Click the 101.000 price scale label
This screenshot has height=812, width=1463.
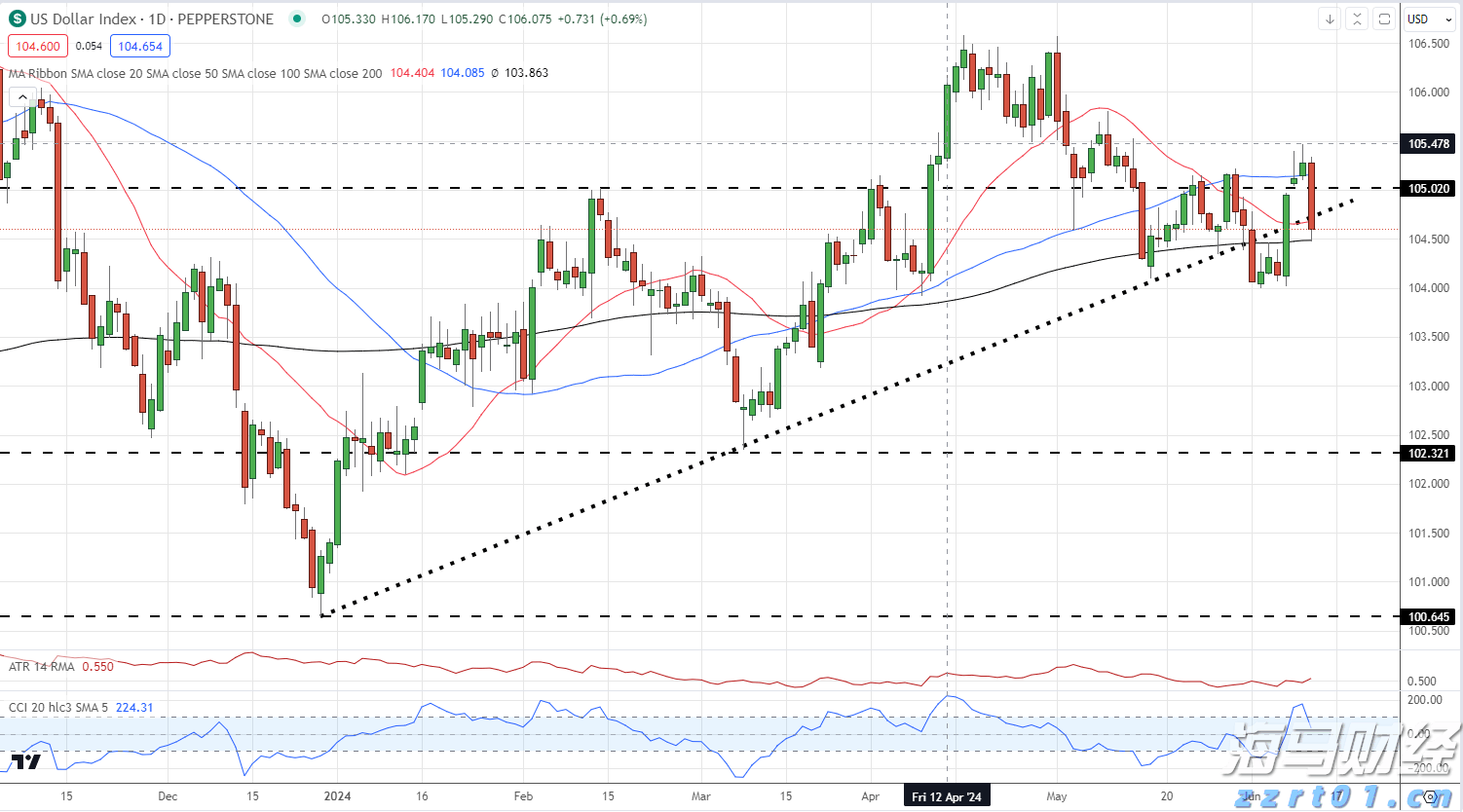1429,582
